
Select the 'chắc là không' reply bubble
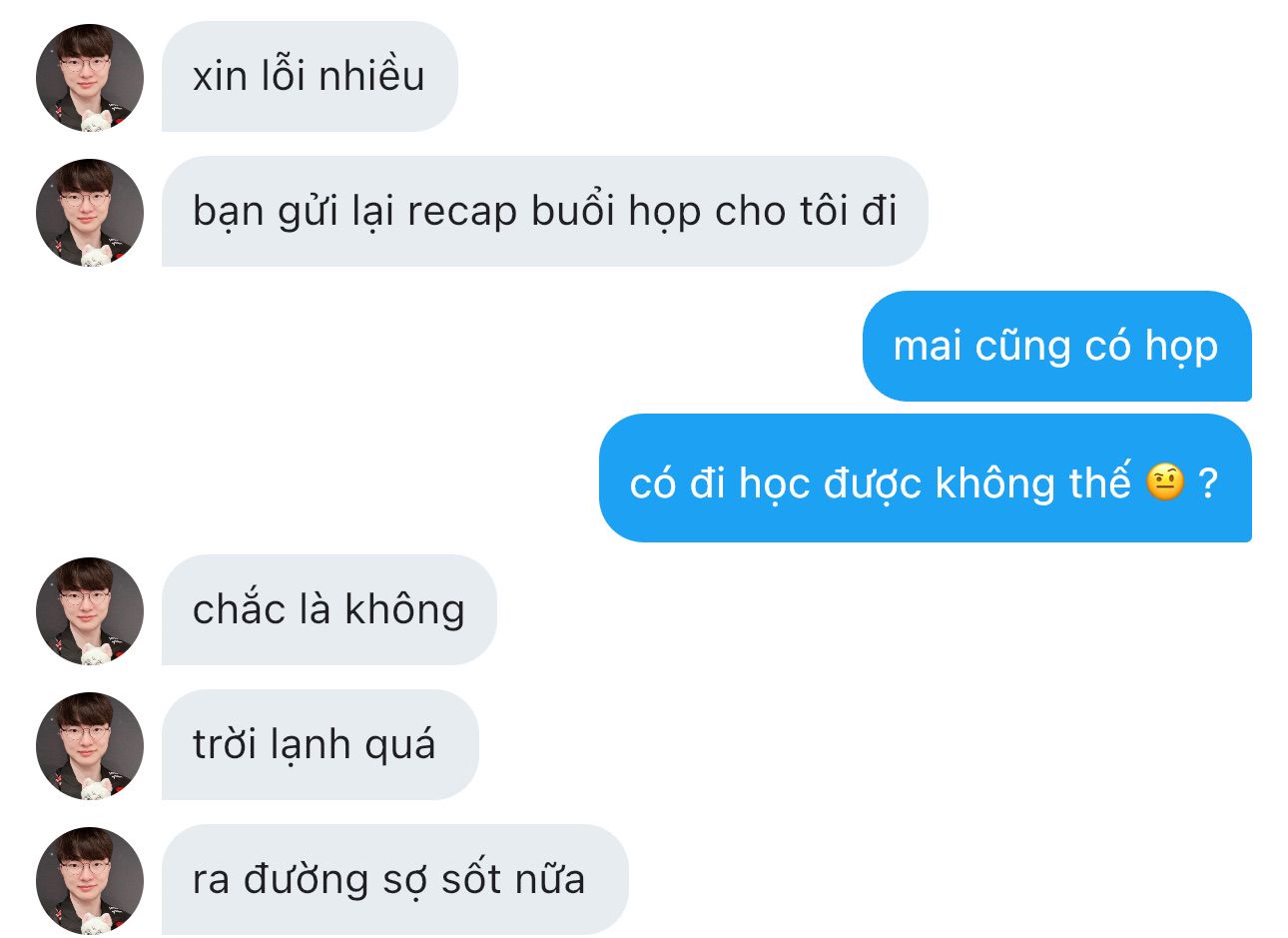tap(329, 610)
